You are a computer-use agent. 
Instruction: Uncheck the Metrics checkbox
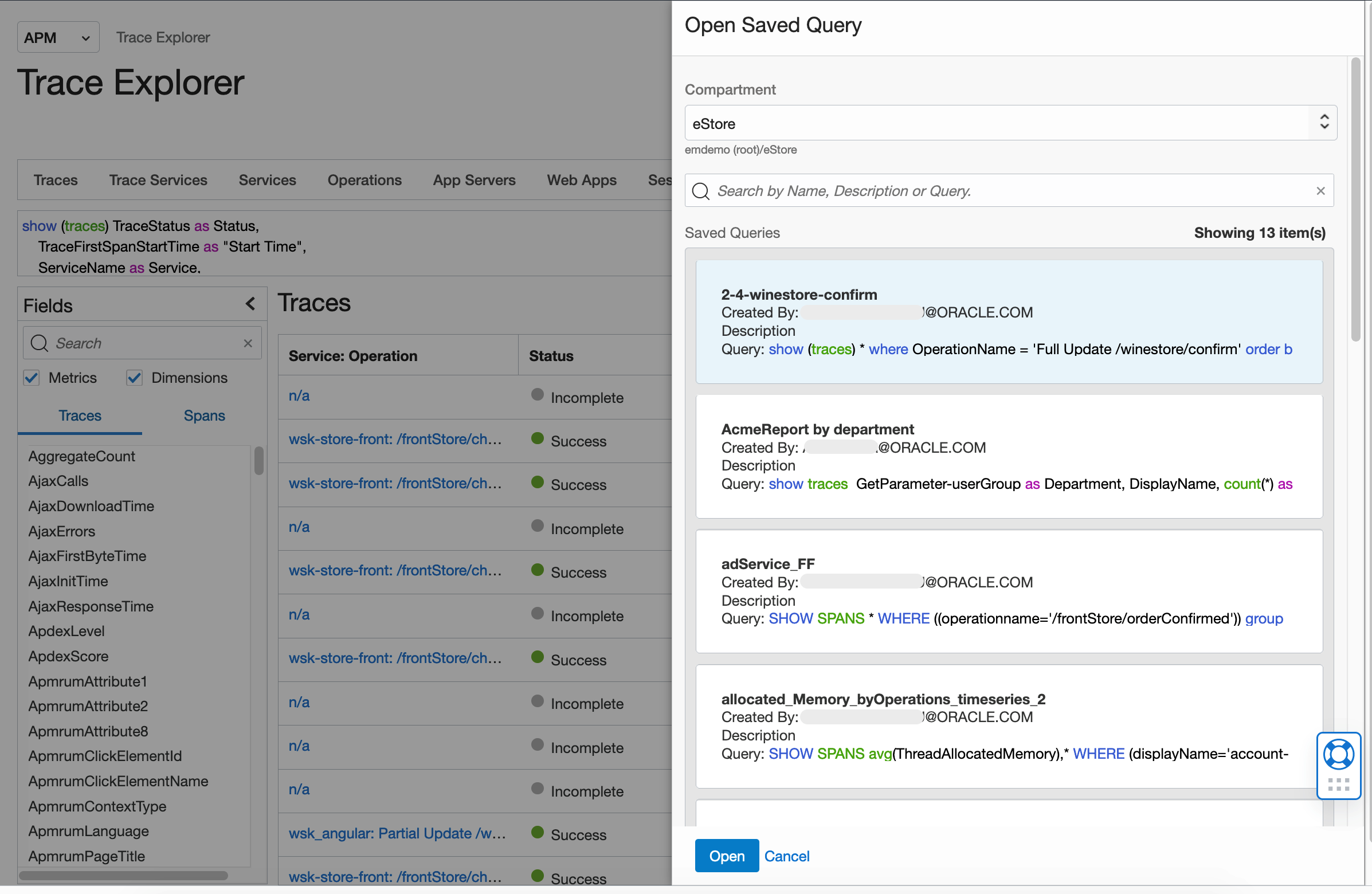tap(32, 378)
